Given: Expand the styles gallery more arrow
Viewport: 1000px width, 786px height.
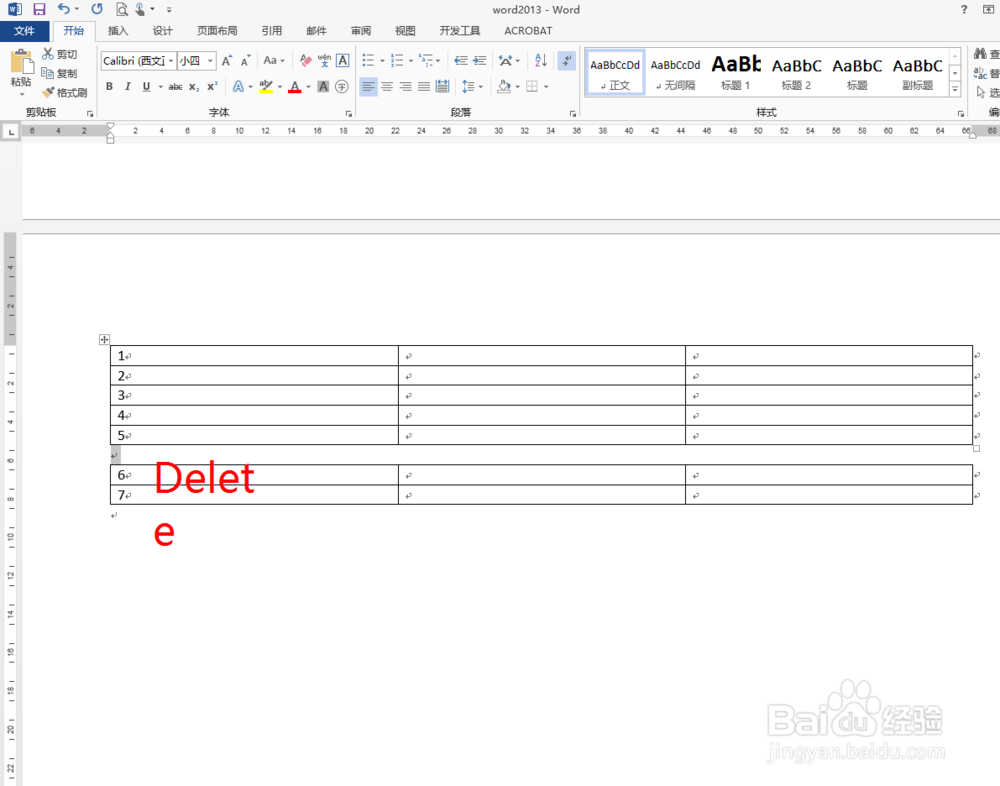Looking at the screenshot, I should pyautogui.click(x=955, y=89).
